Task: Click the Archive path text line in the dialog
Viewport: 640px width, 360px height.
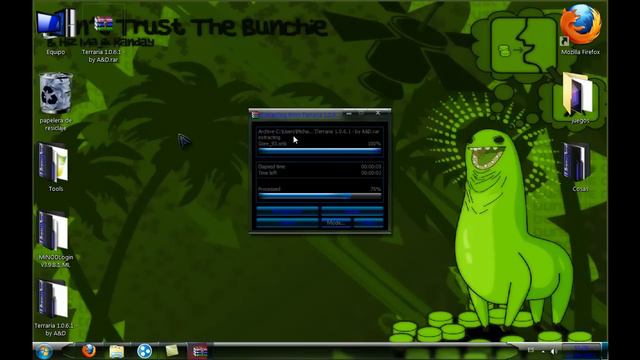Action: click(x=319, y=131)
